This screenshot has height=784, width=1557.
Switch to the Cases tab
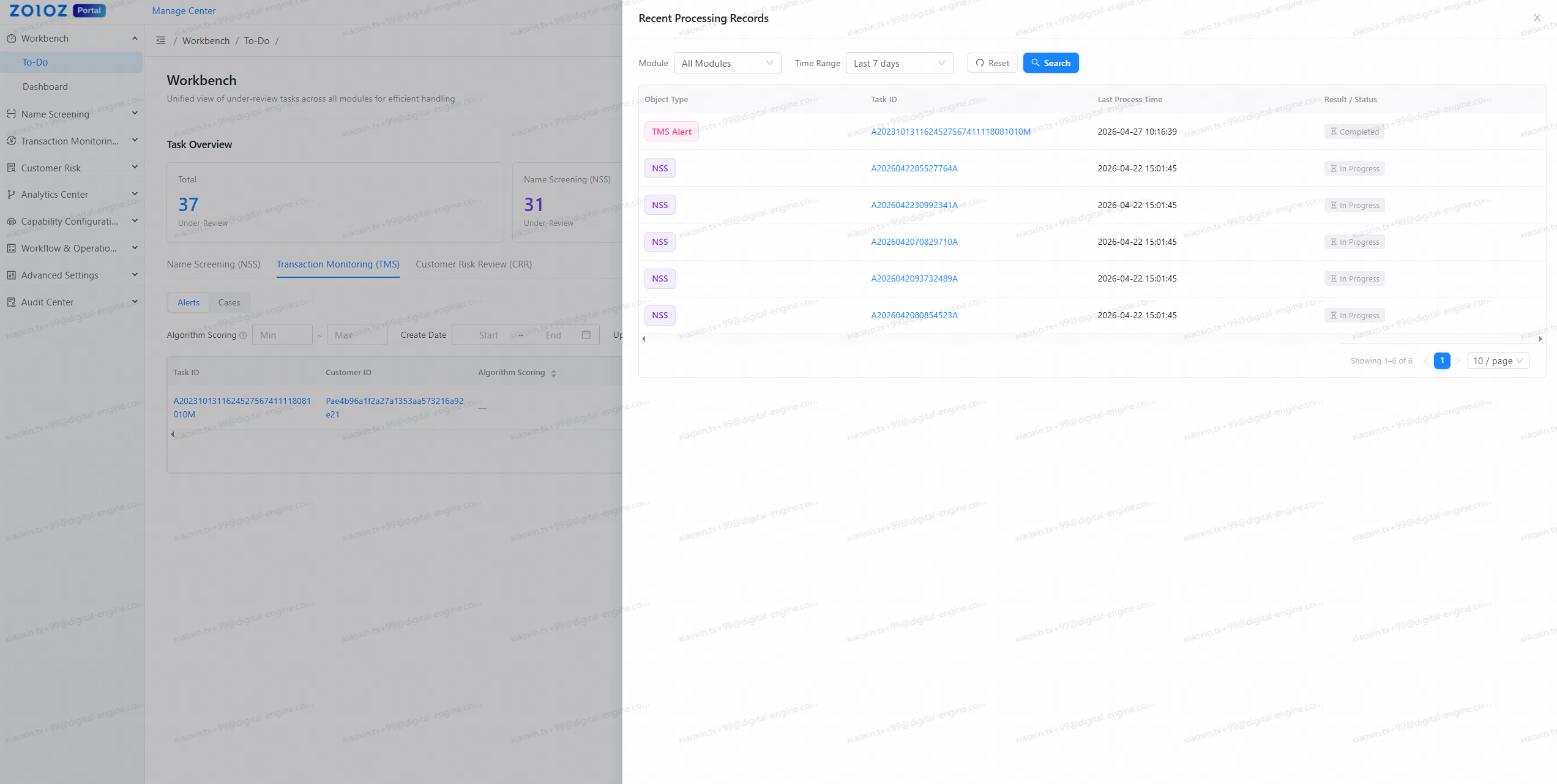coord(229,302)
